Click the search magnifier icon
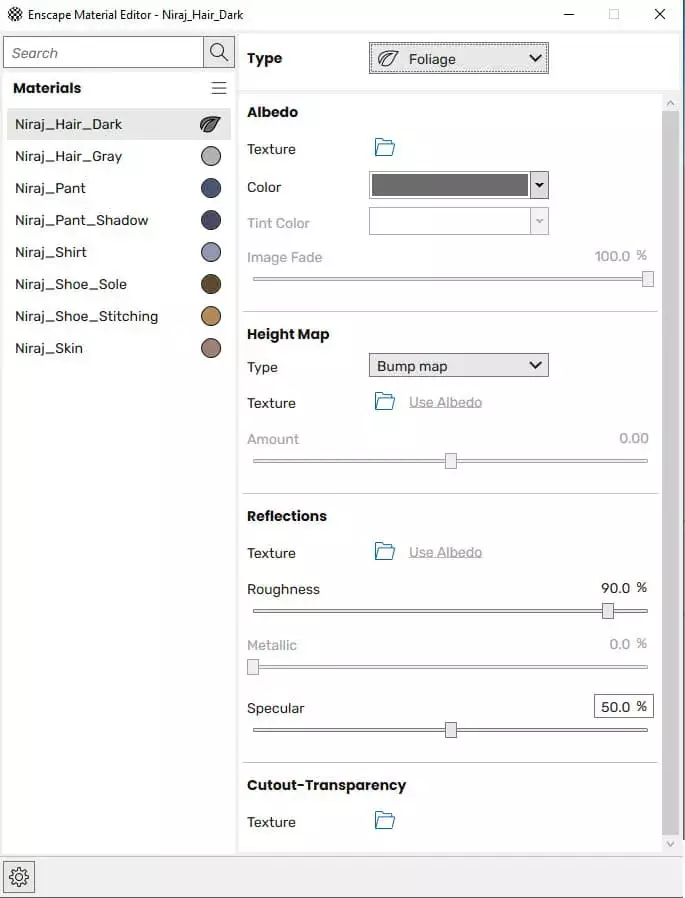This screenshot has height=898, width=685. click(x=218, y=53)
